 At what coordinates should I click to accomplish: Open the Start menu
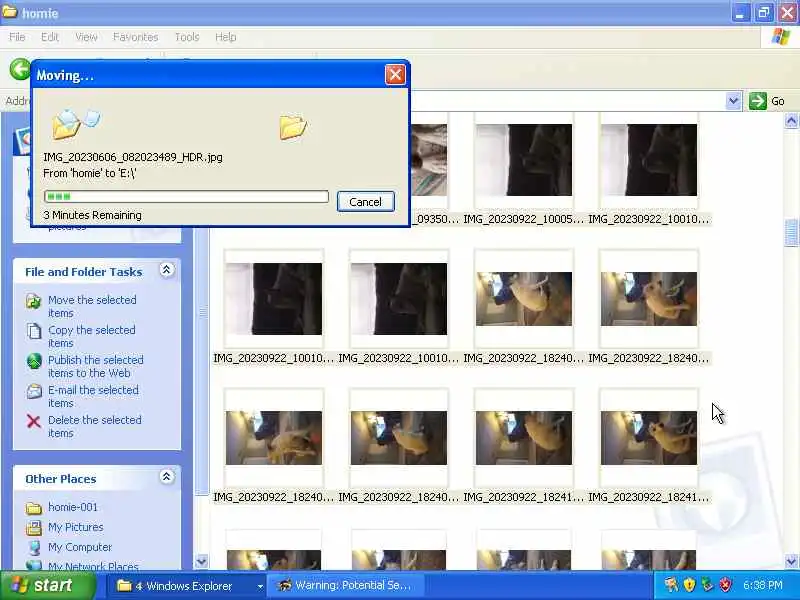(x=48, y=585)
